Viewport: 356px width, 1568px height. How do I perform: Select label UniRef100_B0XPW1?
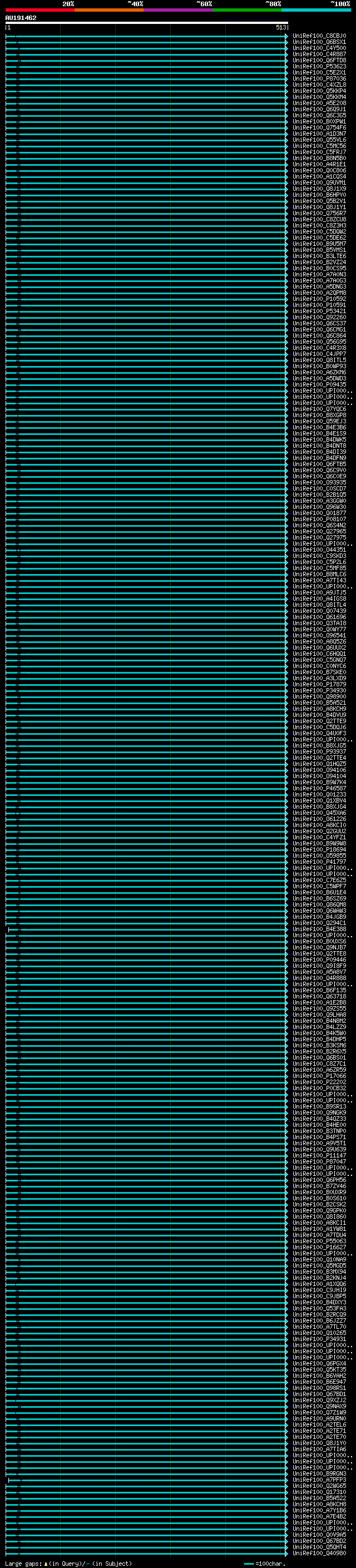[x=319, y=122]
